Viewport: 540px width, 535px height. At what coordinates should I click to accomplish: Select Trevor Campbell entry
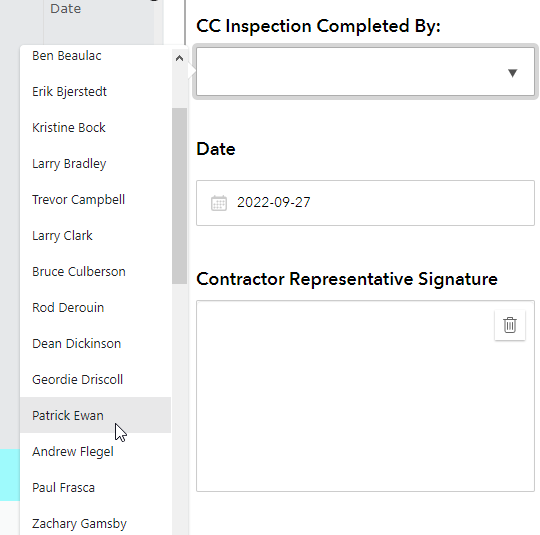[x=95, y=199]
